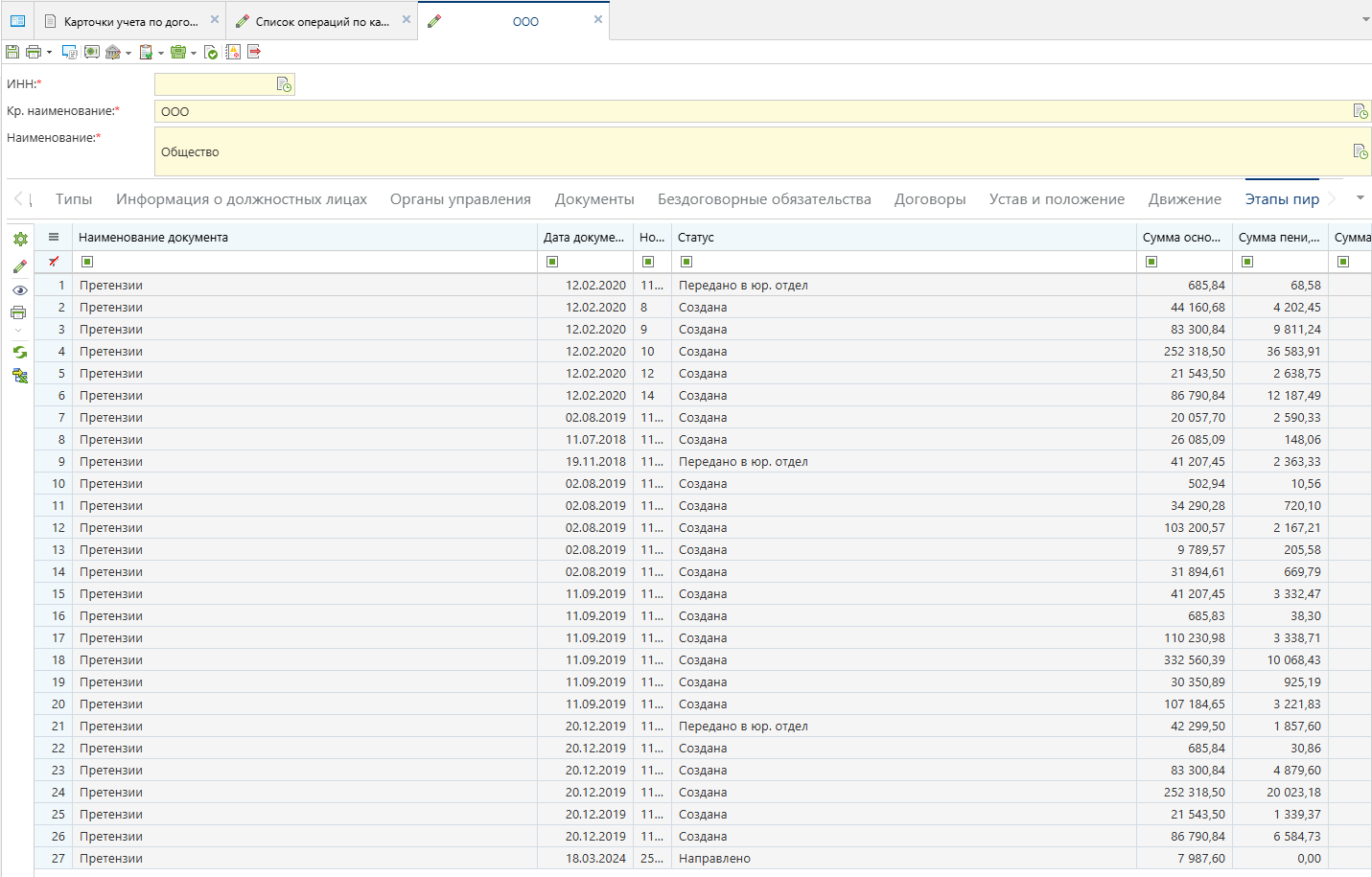Close the ООО tab
This screenshot has width=1372, height=877.
tap(598, 19)
